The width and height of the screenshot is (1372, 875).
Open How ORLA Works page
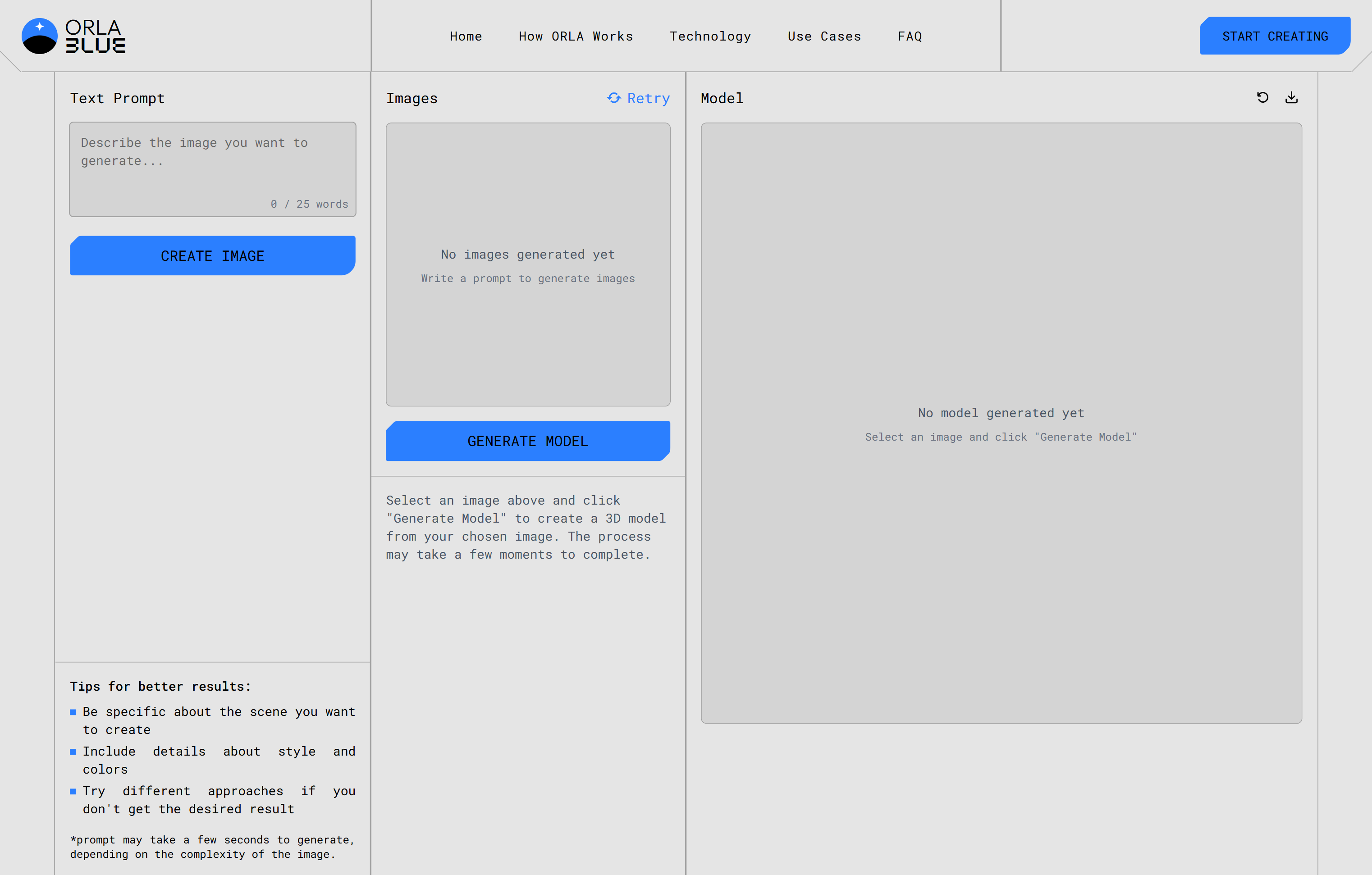coord(576,36)
